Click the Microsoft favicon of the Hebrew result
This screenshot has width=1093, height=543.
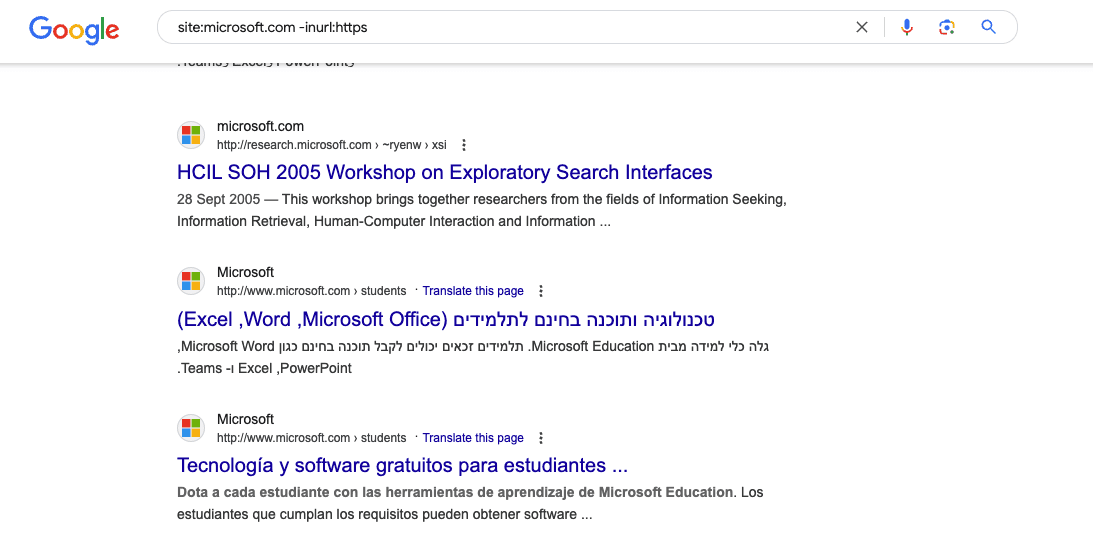(191, 281)
